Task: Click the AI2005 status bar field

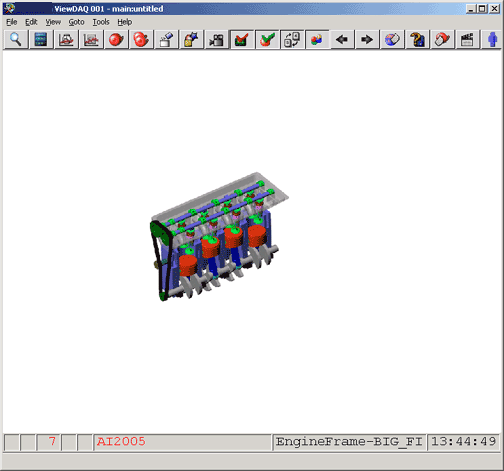Action: [x=183, y=442]
